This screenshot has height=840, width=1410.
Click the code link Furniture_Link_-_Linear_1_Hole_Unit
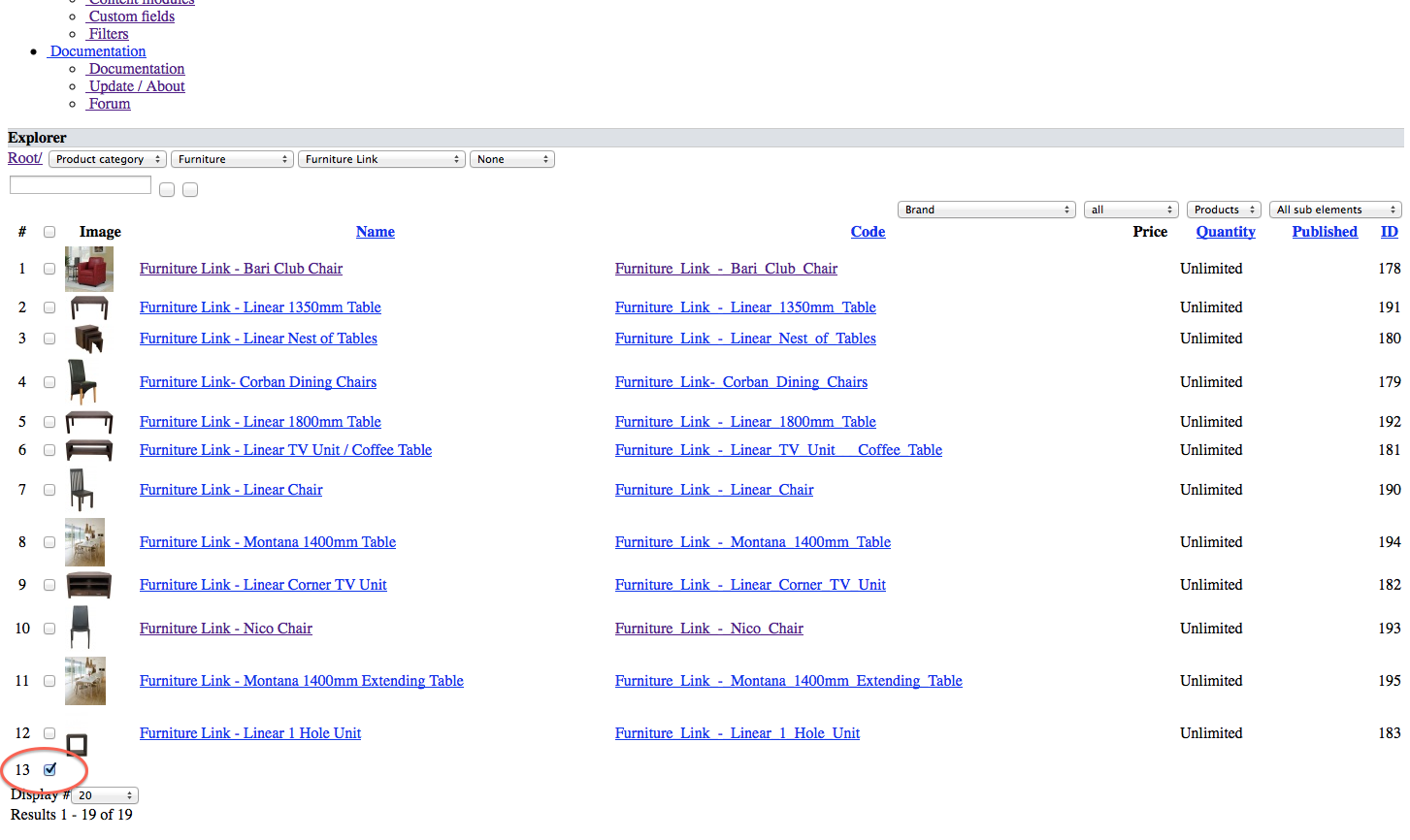(x=738, y=733)
